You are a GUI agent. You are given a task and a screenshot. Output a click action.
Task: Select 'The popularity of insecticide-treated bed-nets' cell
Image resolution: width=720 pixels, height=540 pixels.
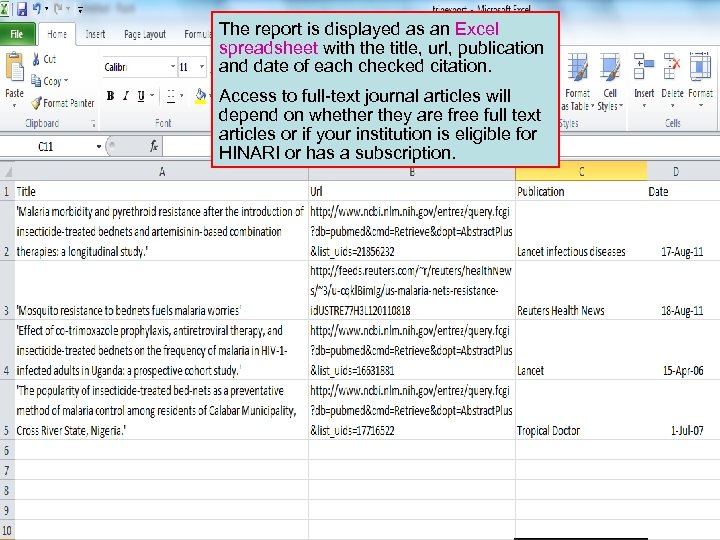(162, 410)
